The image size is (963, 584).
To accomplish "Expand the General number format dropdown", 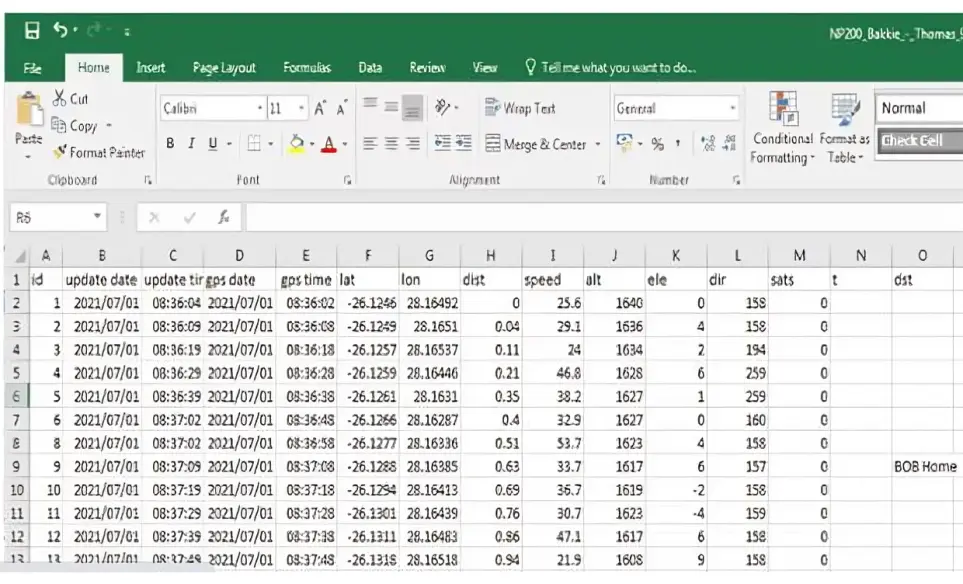I will pyautogui.click(x=733, y=108).
